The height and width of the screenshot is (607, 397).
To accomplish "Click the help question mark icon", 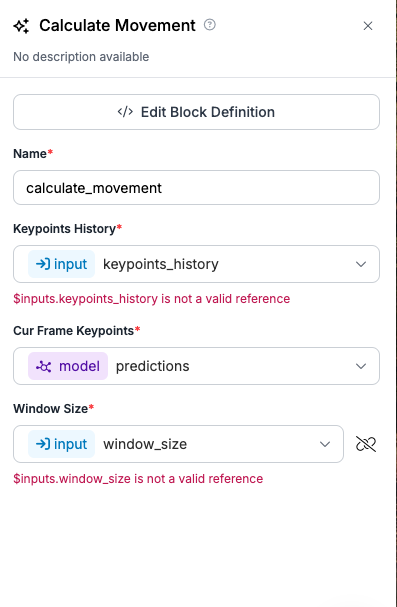I will pyautogui.click(x=210, y=25).
